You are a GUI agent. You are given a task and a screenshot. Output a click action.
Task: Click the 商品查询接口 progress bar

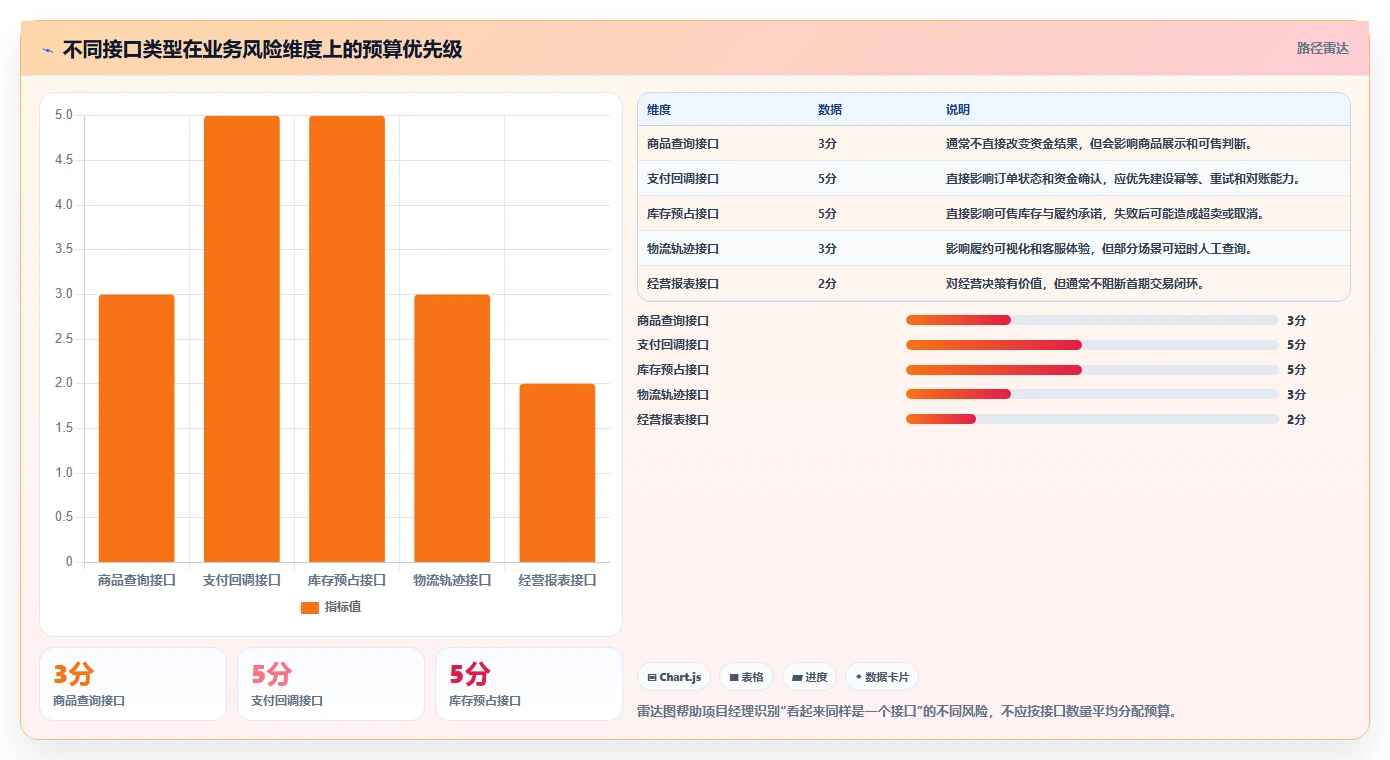pos(1092,320)
